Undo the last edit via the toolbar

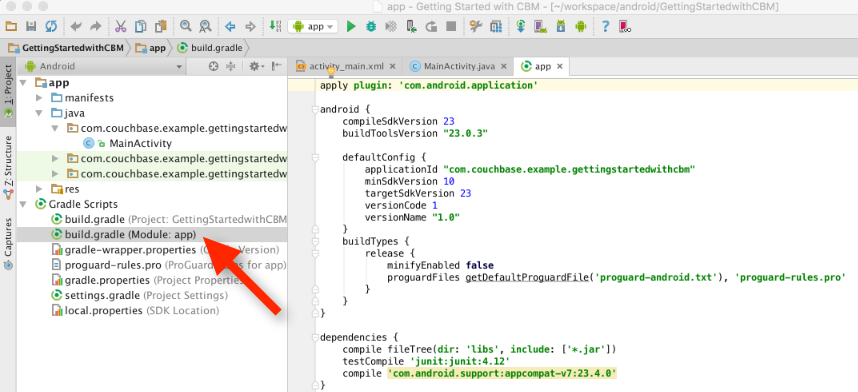tap(76, 26)
